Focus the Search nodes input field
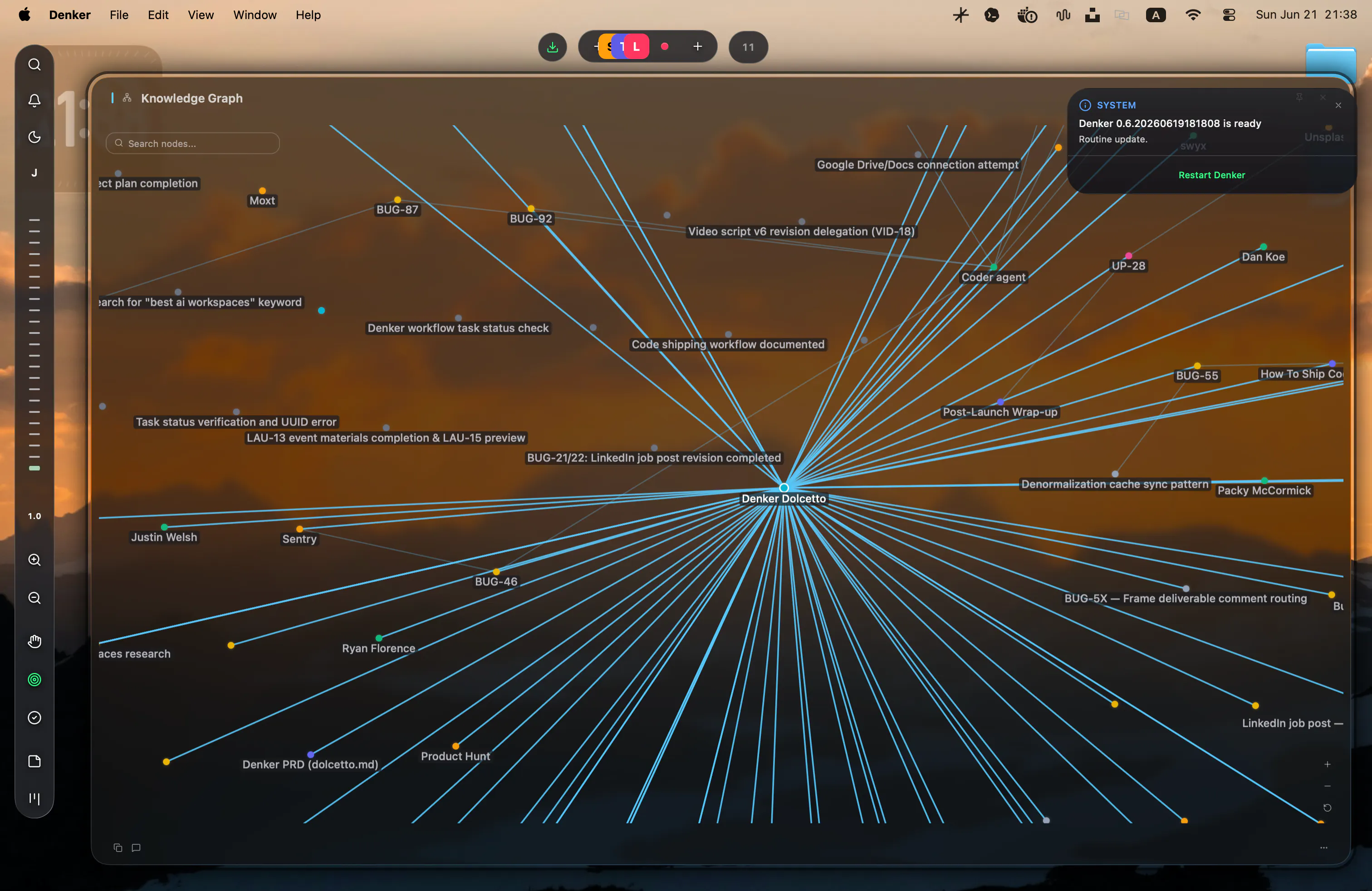The width and height of the screenshot is (1372, 891). [x=192, y=143]
